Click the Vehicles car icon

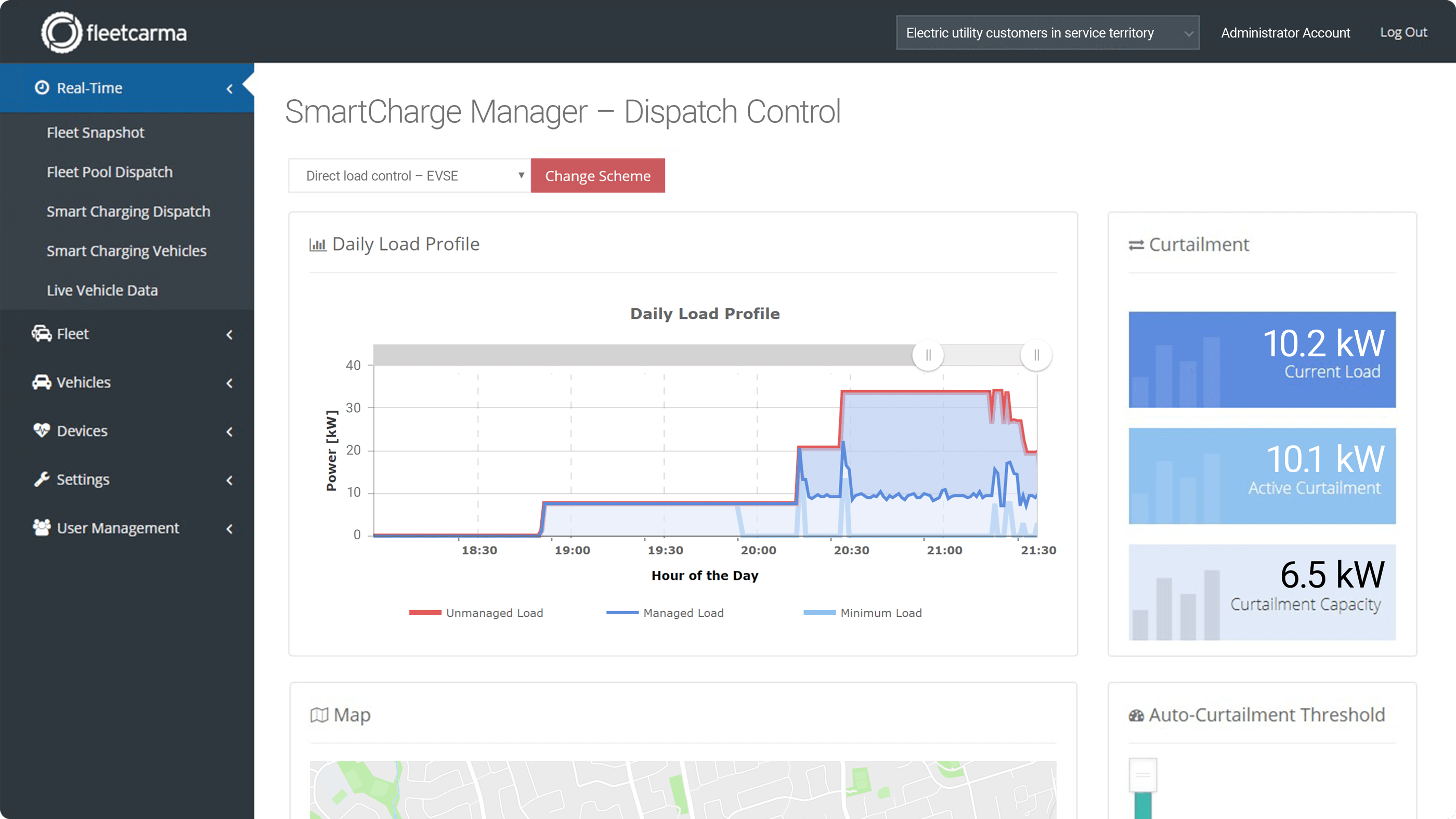pyautogui.click(x=41, y=382)
